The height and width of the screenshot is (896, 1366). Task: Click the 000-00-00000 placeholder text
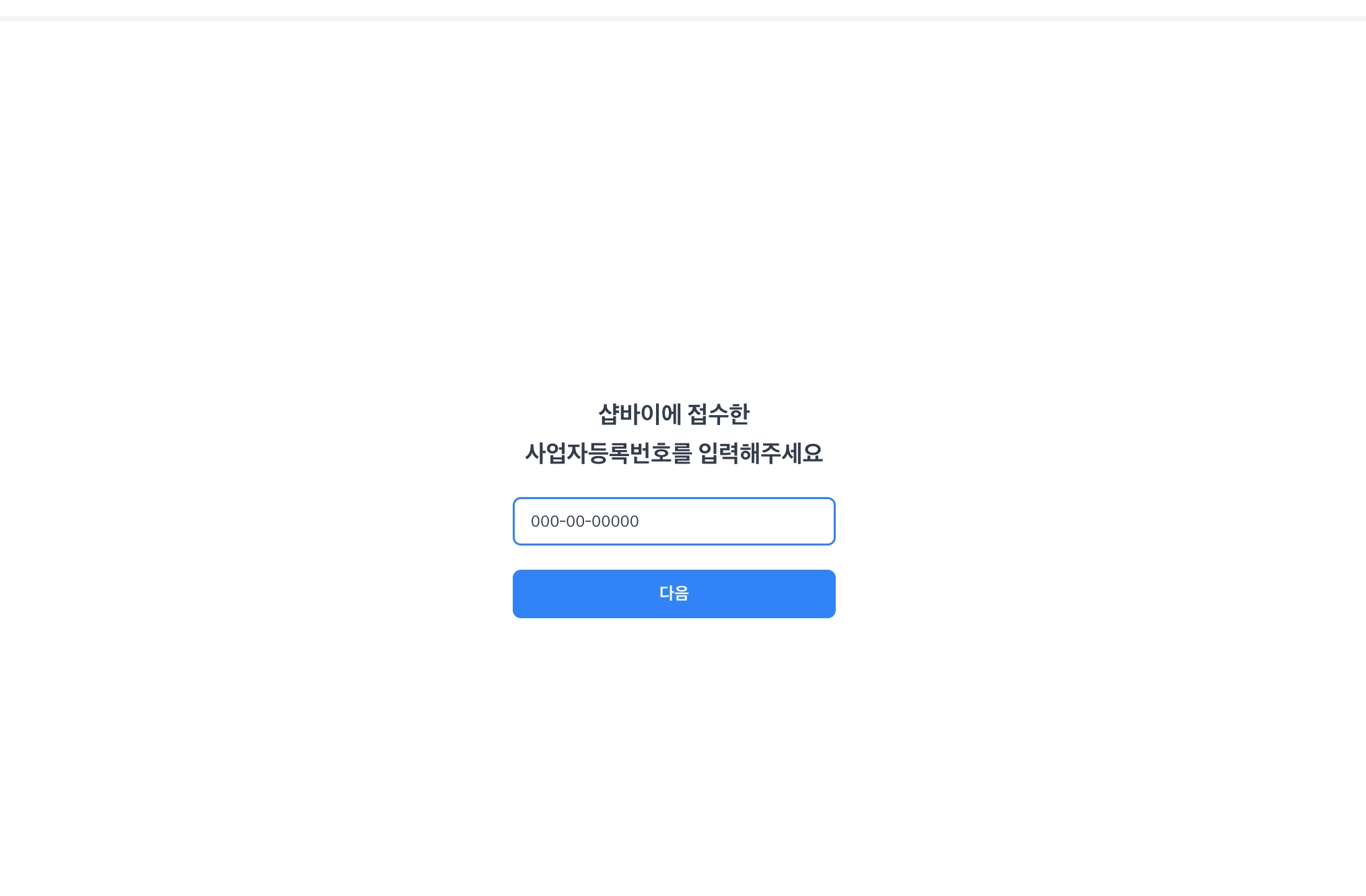click(x=585, y=521)
